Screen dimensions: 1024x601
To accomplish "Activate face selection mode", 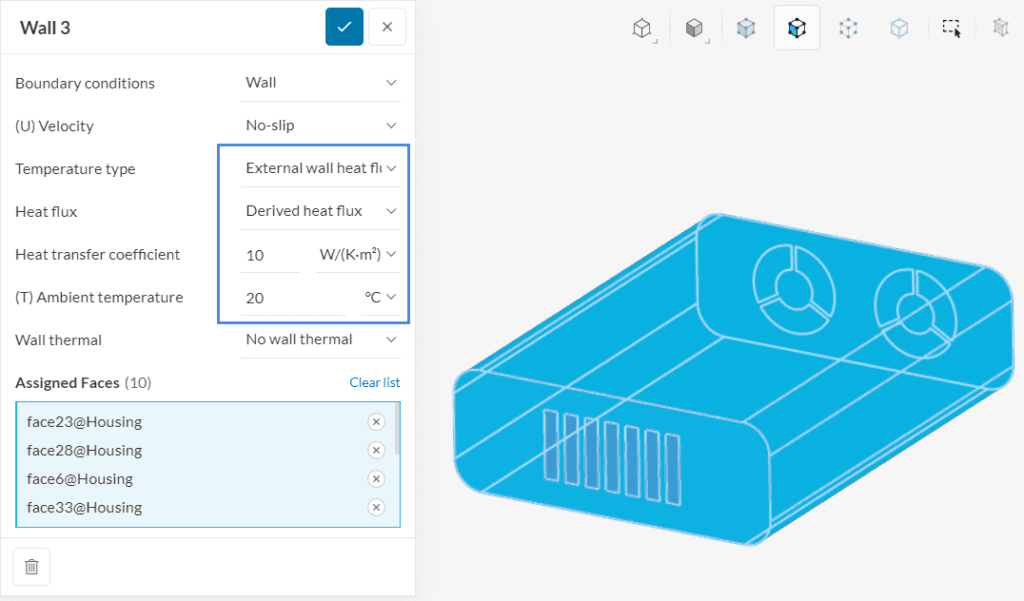I will click(x=796, y=29).
